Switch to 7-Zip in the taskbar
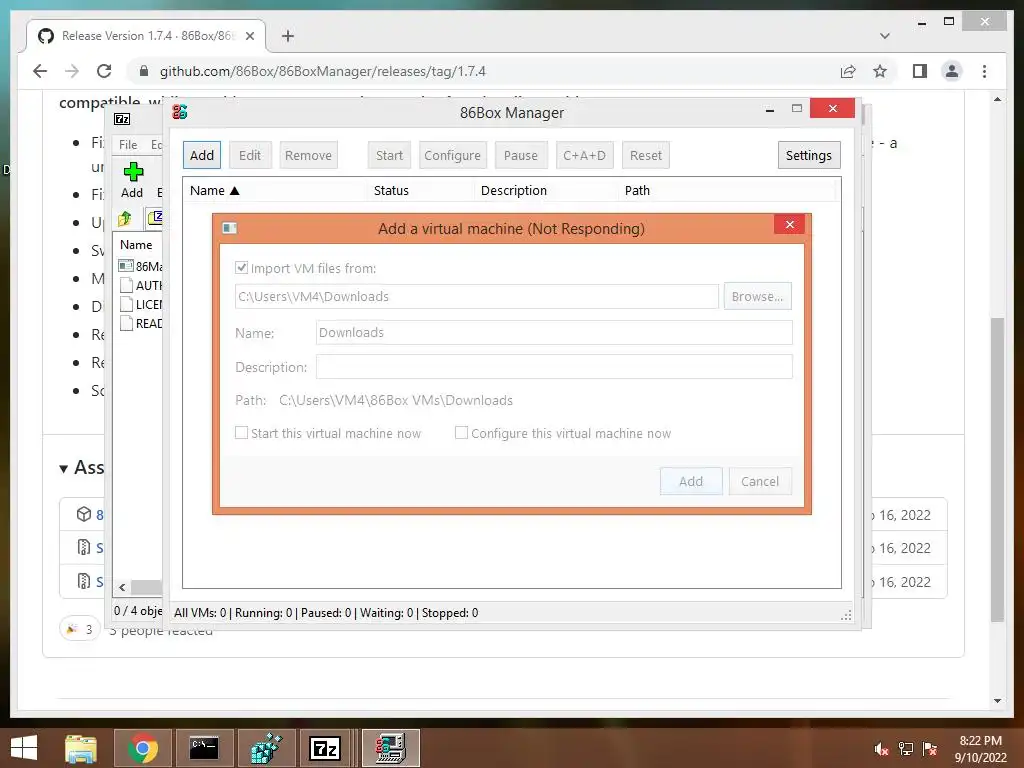The height and width of the screenshot is (768, 1024). coord(325,748)
